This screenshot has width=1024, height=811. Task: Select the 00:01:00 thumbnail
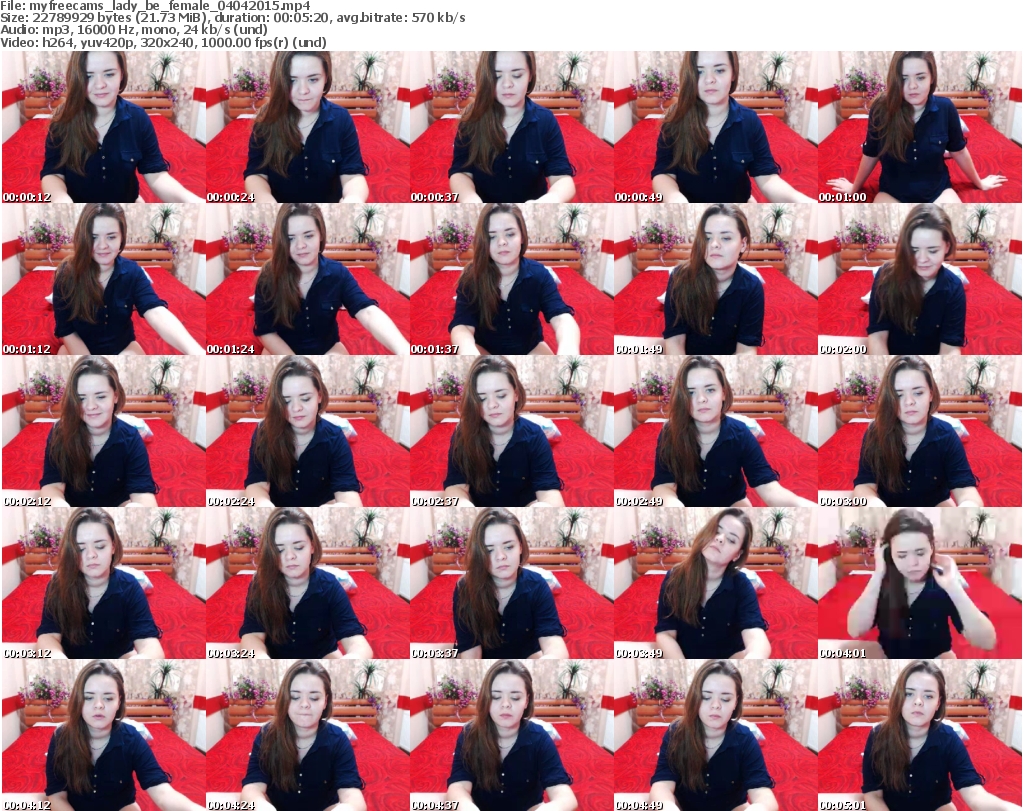[920, 127]
